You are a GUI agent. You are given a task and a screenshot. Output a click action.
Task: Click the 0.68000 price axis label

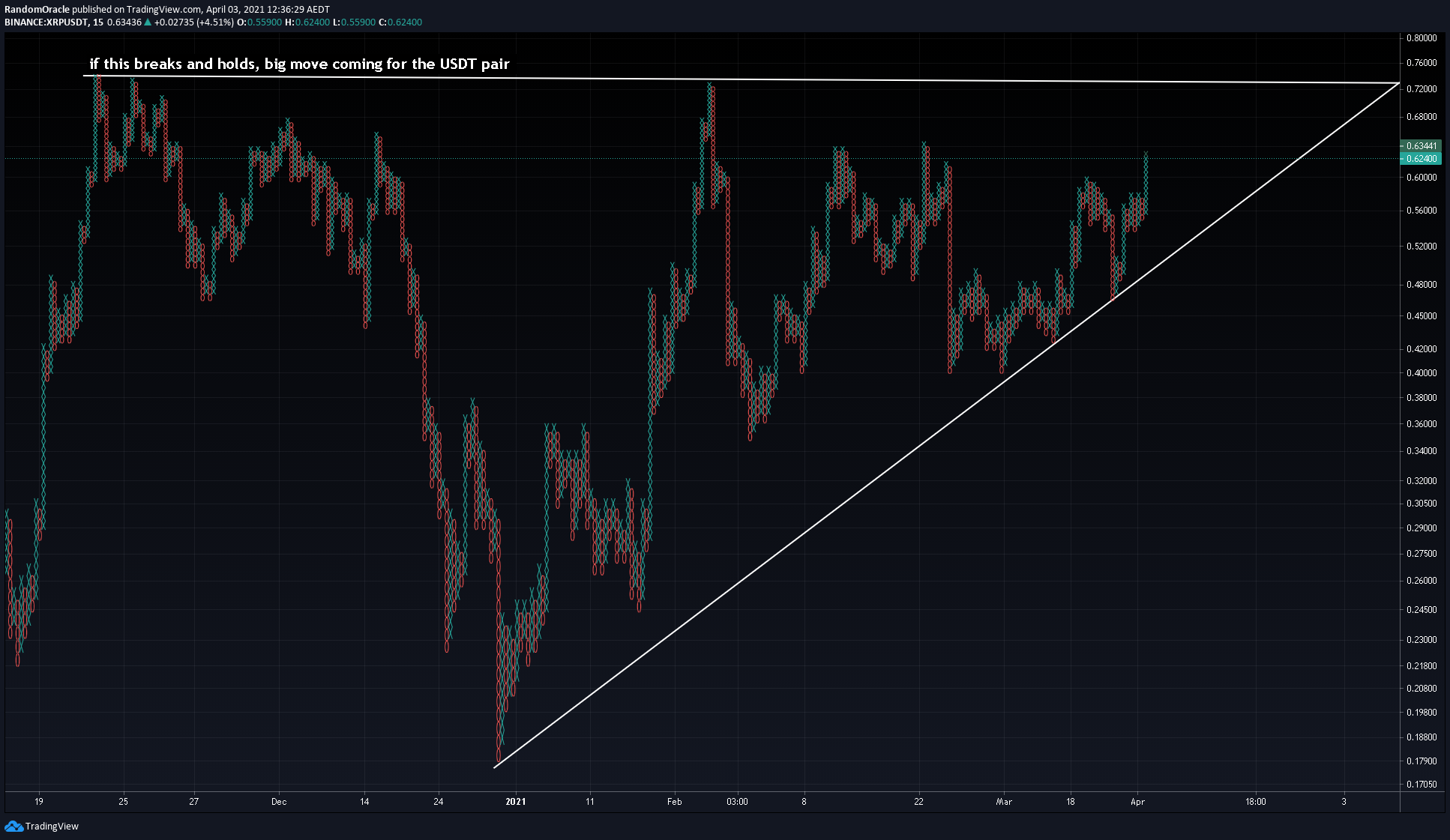click(x=1422, y=117)
